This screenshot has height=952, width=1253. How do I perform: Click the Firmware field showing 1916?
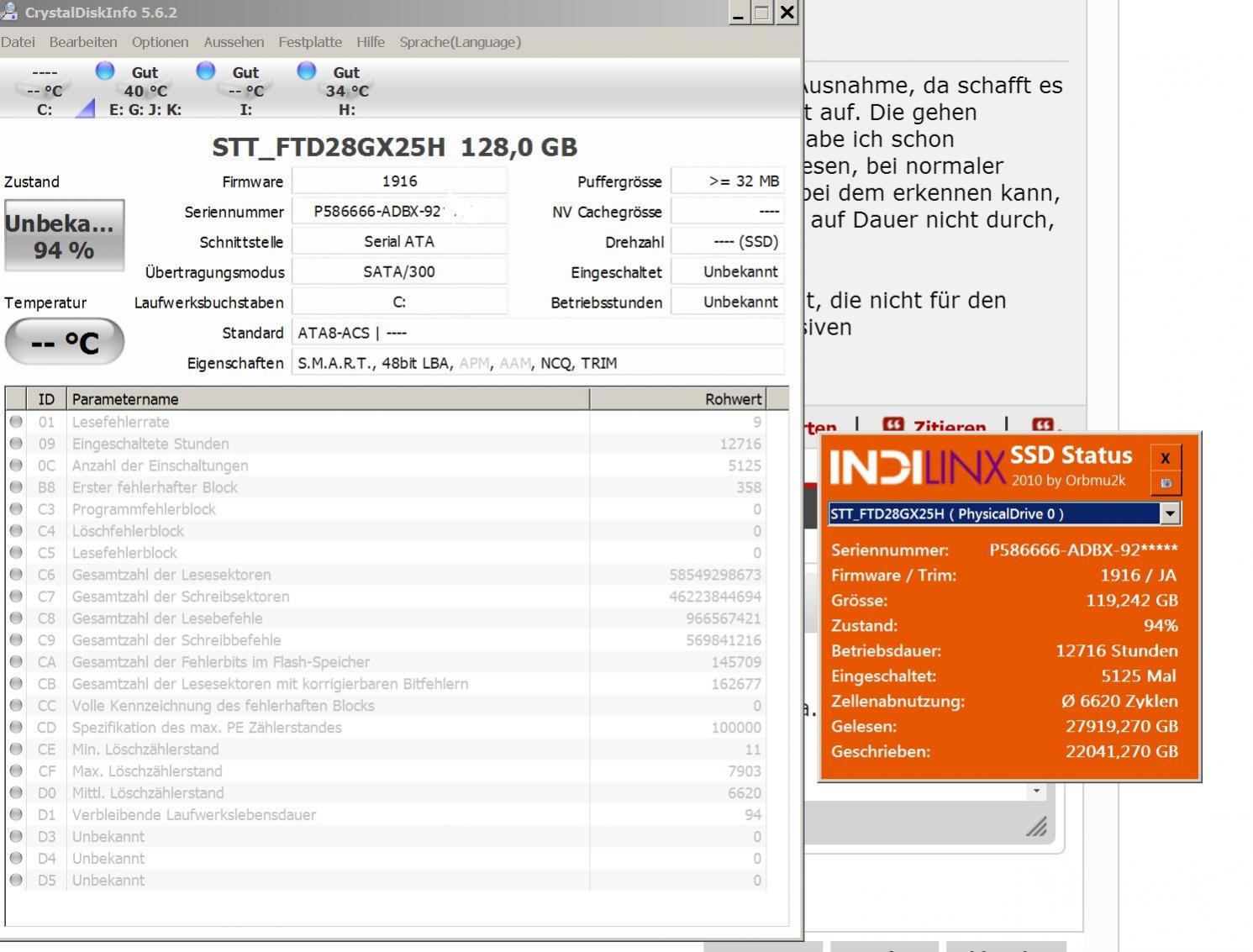pyautogui.click(x=399, y=181)
